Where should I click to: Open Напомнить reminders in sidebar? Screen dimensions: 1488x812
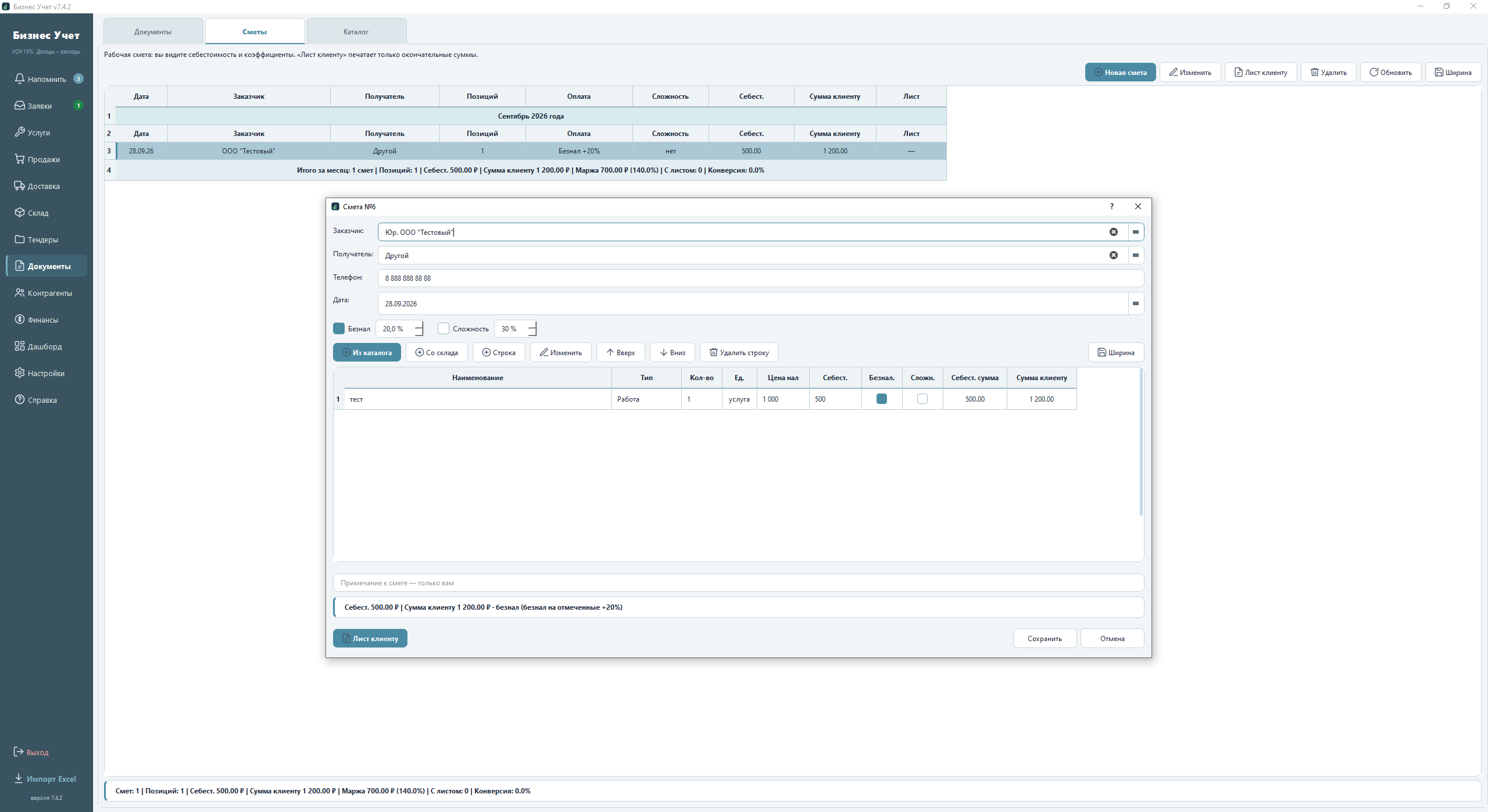click(x=46, y=79)
